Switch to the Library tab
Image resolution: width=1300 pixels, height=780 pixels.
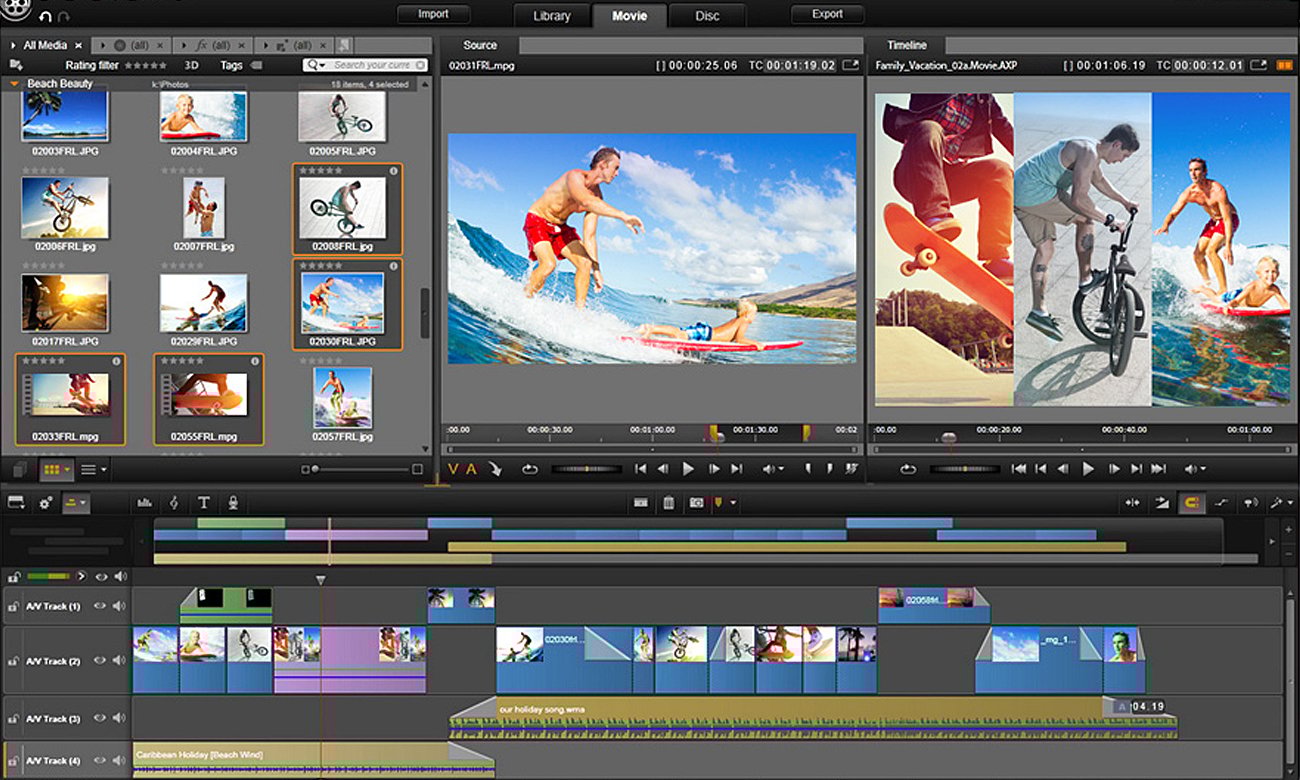click(x=550, y=14)
